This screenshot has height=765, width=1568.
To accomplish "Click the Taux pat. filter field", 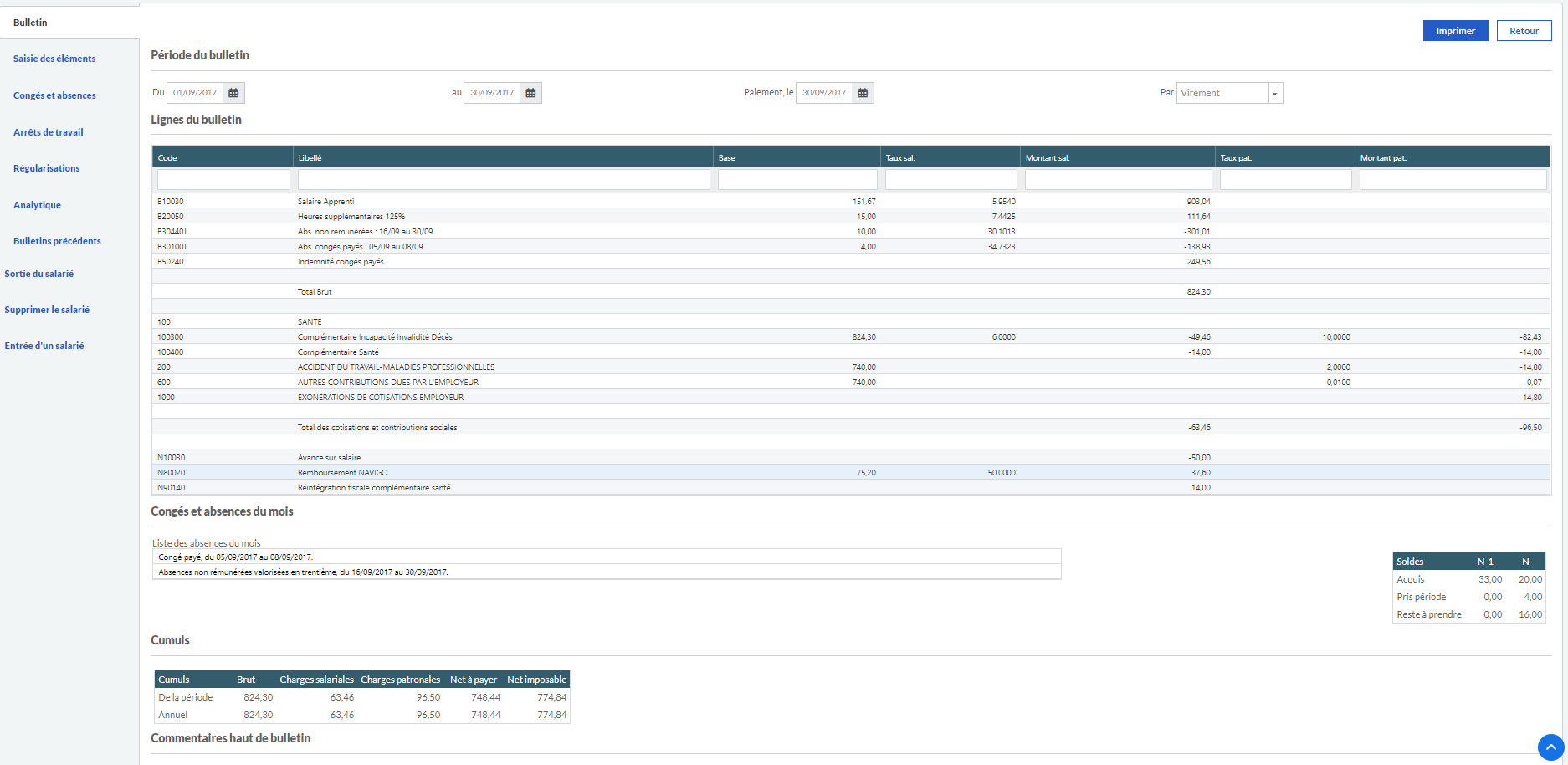I will pyautogui.click(x=1286, y=179).
